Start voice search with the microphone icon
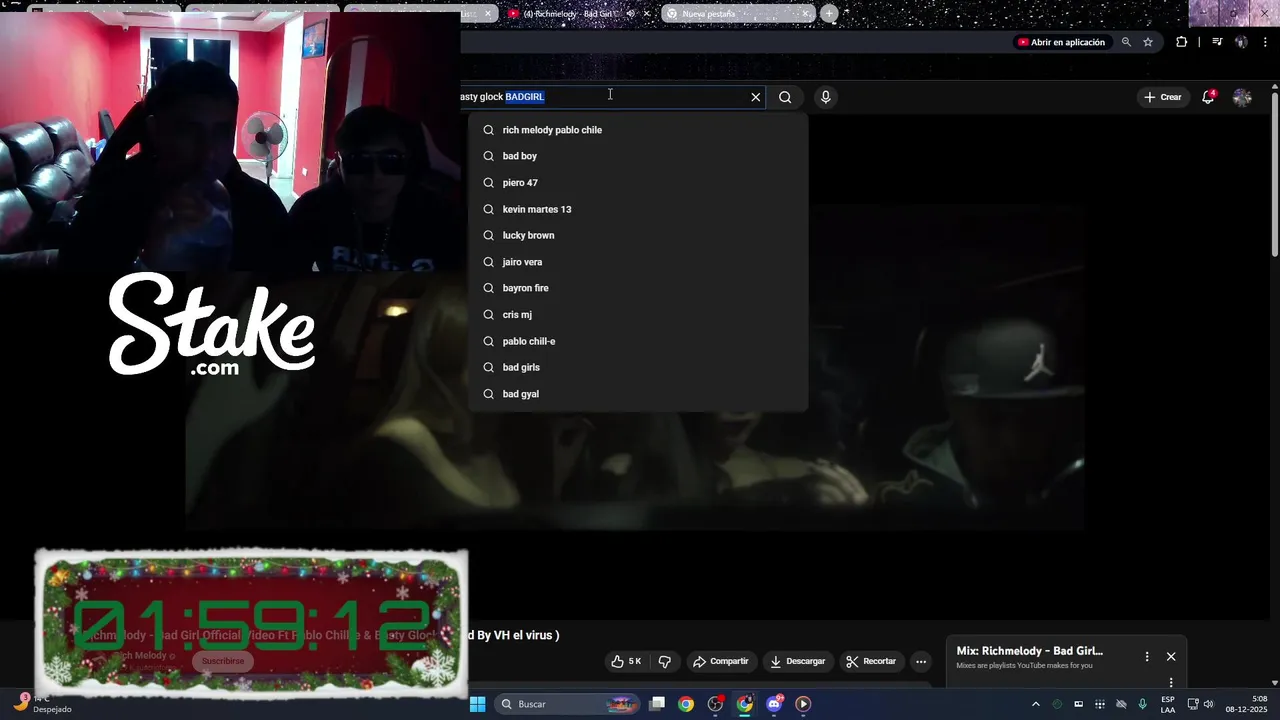1280x720 pixels. (x=825, y=97)
